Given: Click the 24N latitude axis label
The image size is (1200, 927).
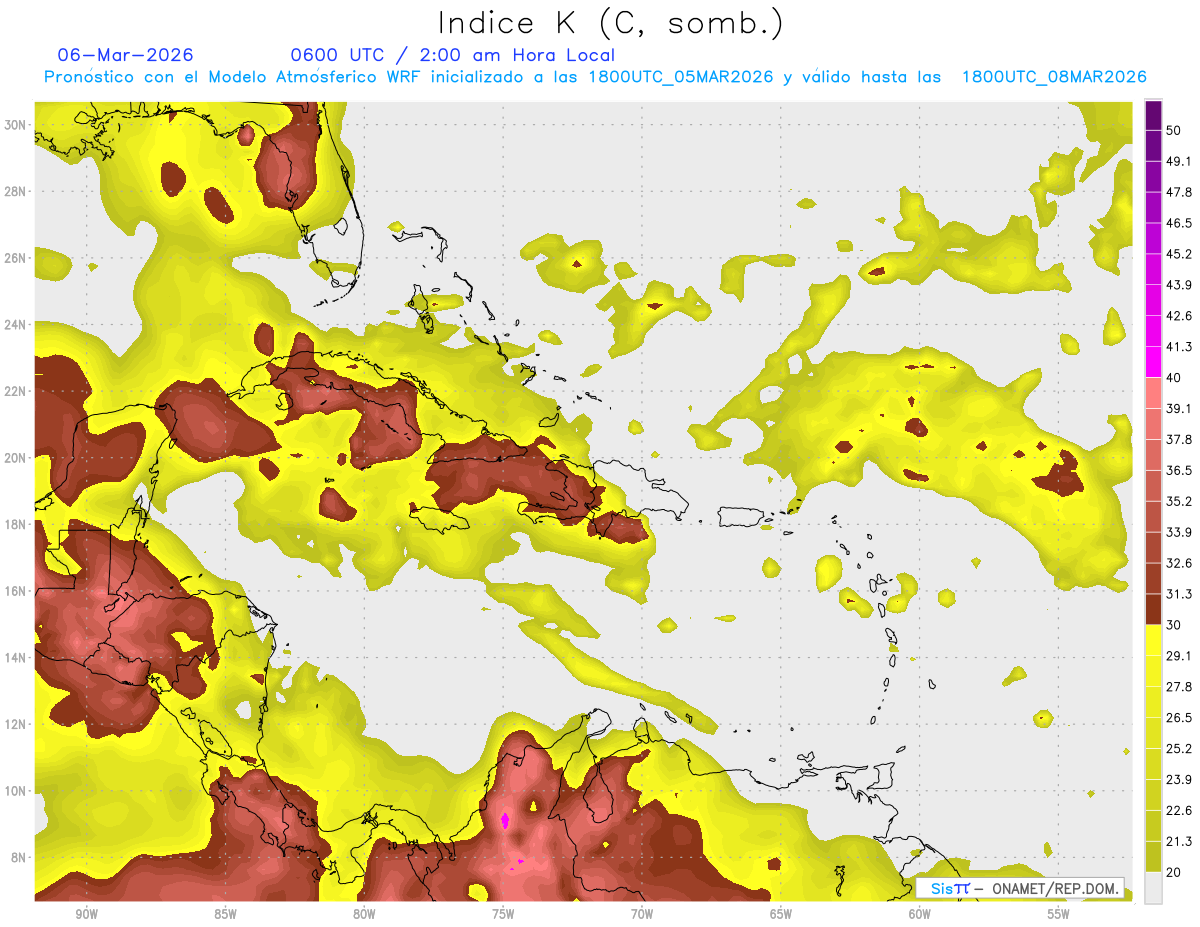Looking at the screenshot, I should [x=16, y=325].
